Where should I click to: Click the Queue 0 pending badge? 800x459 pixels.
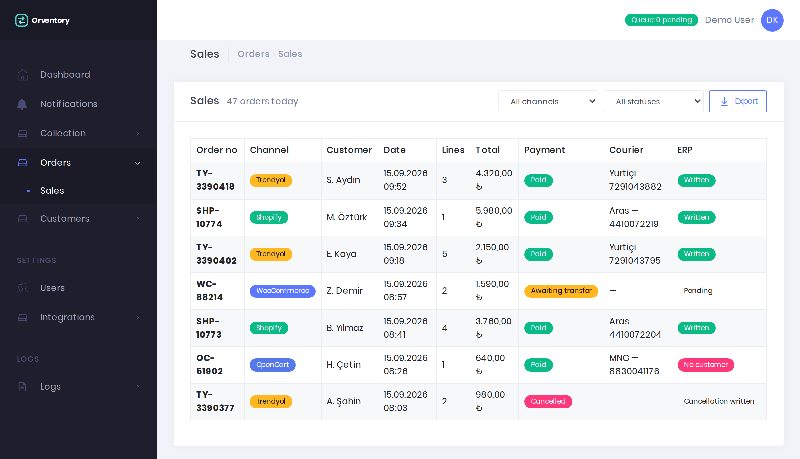(661, 20)
